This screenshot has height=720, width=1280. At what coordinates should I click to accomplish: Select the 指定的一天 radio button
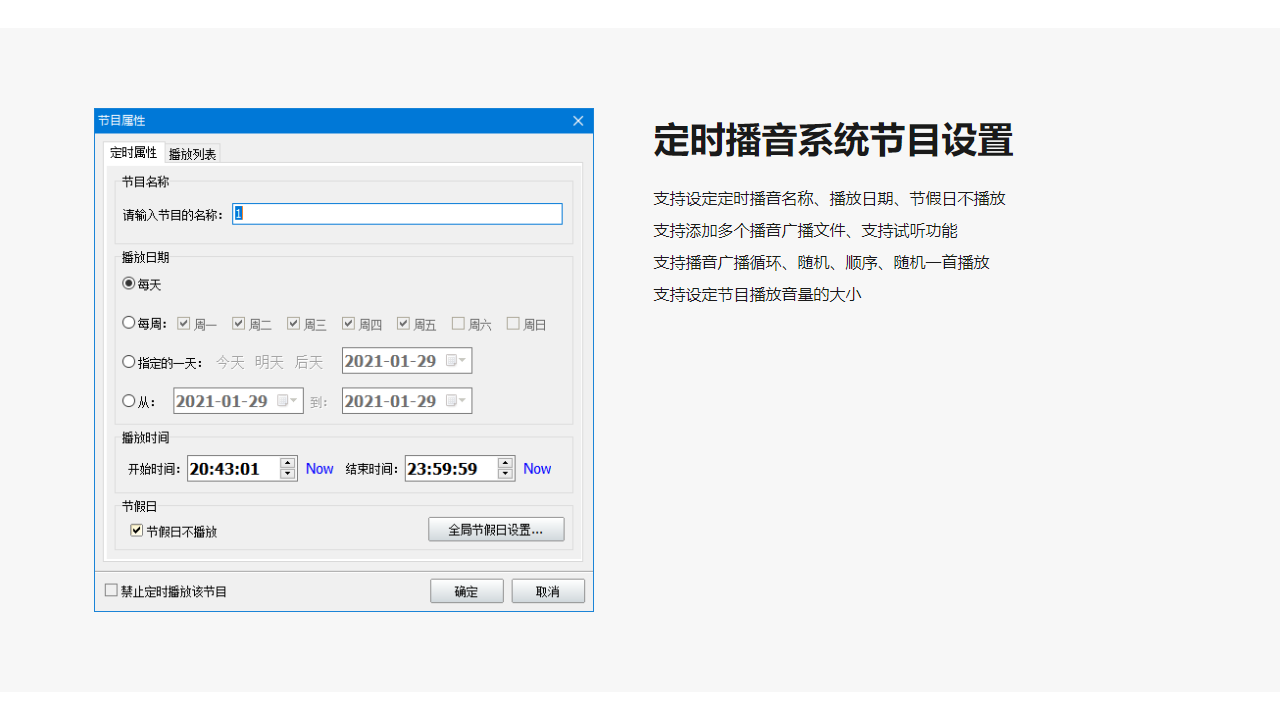[x=128, y=362]
